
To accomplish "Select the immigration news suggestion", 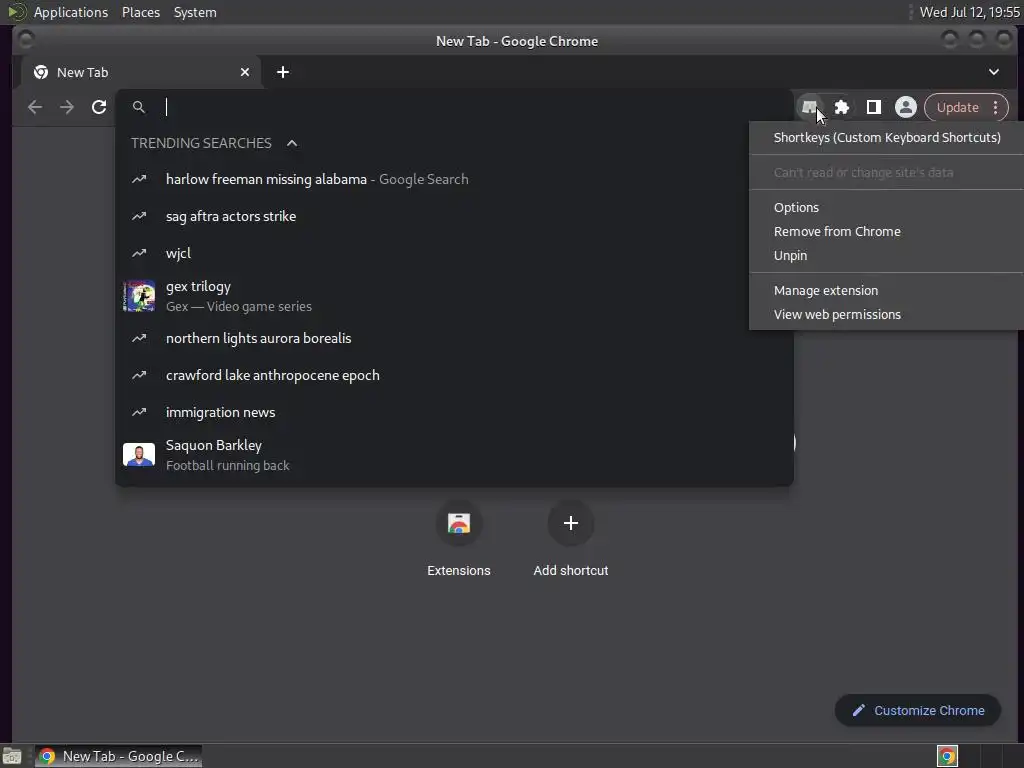I will tap(455, 413).
